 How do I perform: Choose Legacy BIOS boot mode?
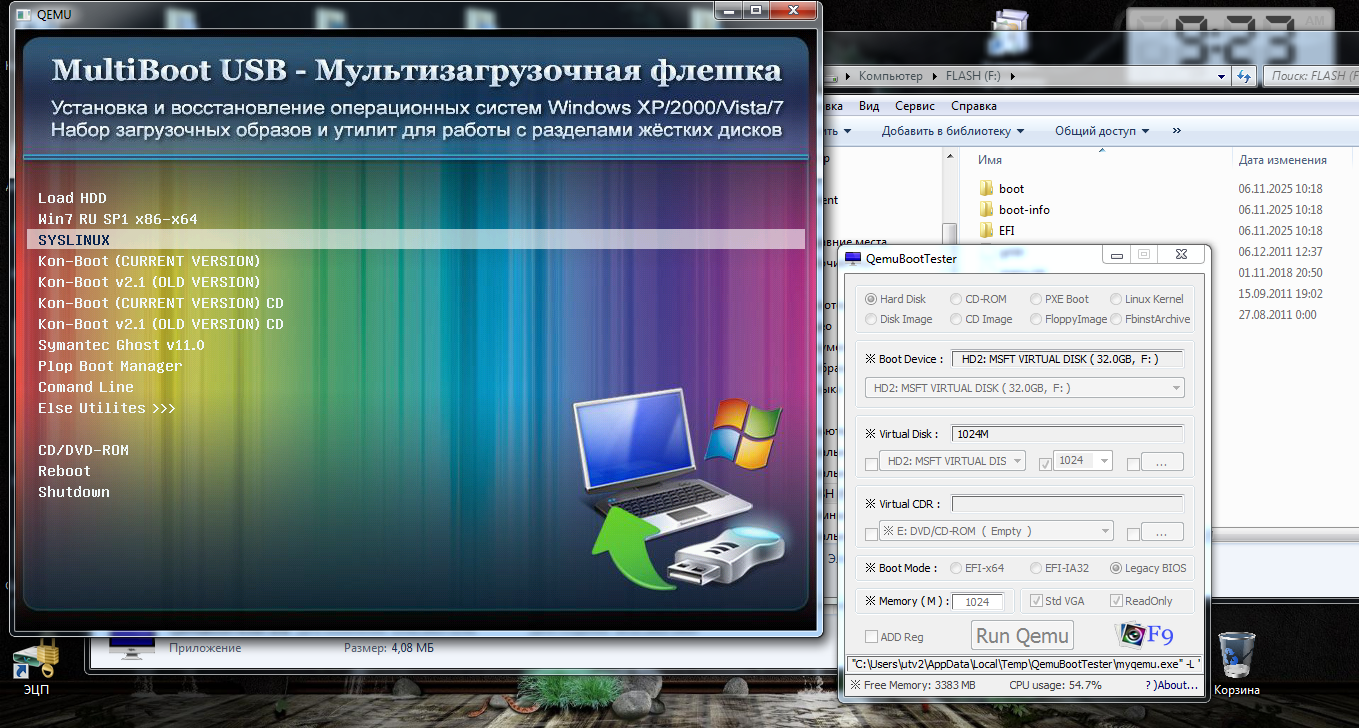pos(1116,568)
